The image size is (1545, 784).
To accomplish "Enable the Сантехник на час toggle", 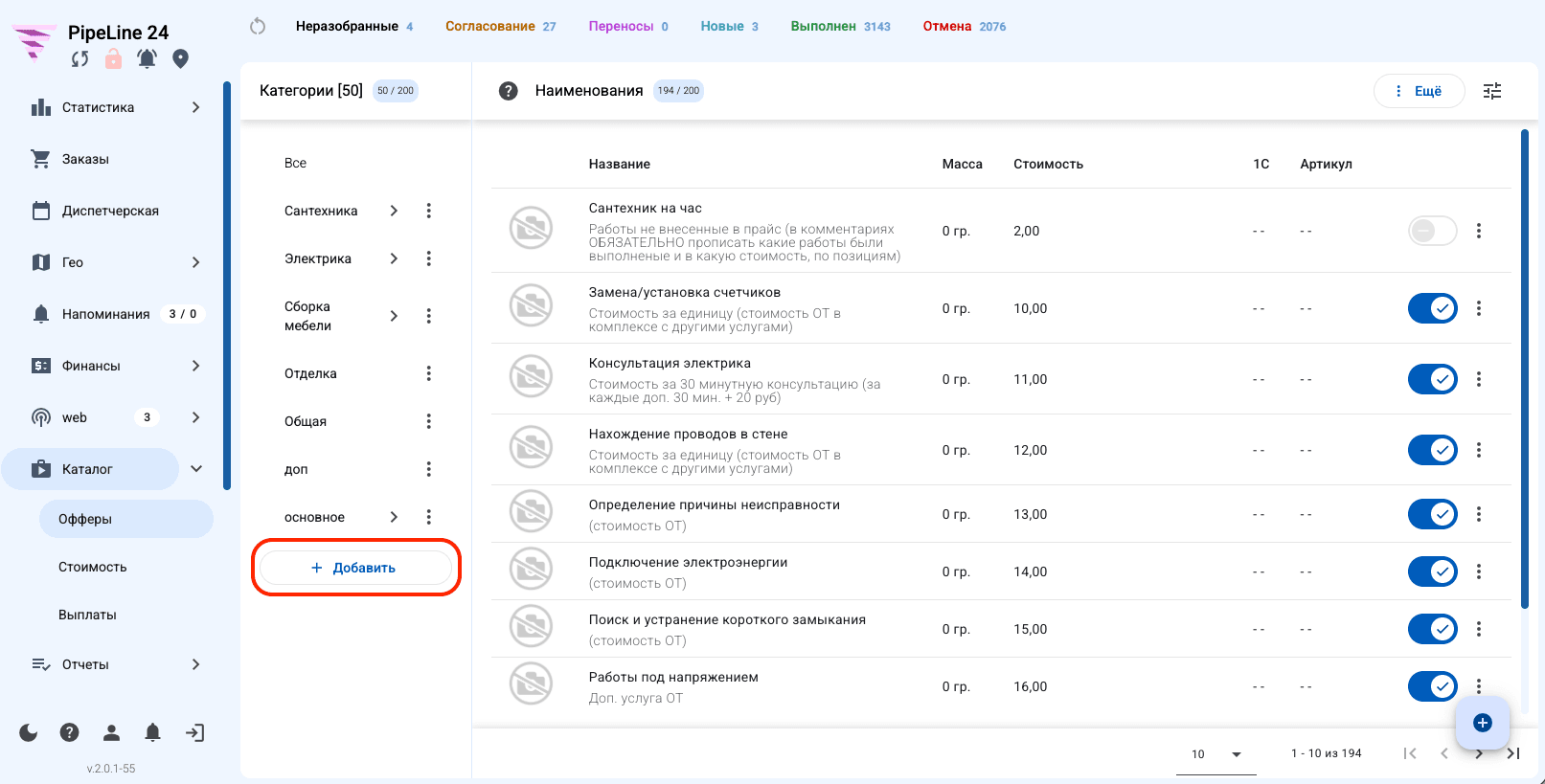I will 1433,231.
